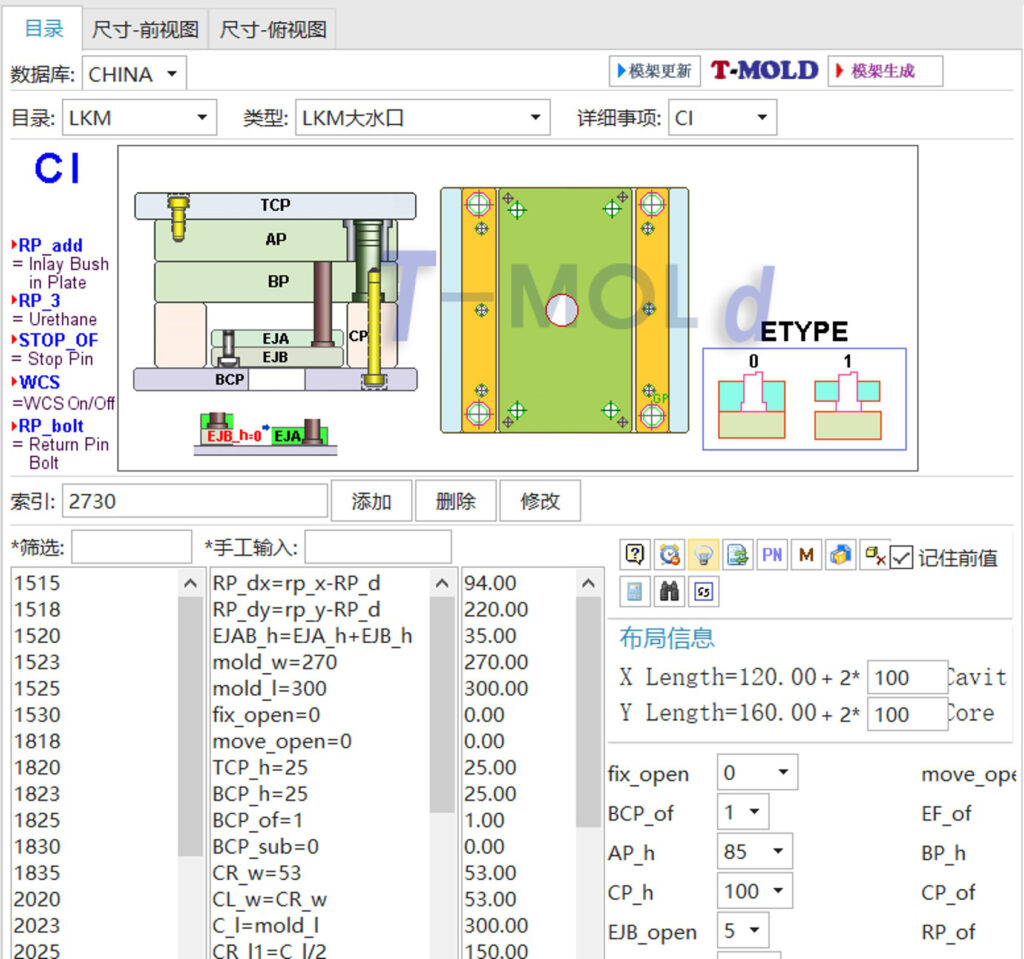Switch to the 尺寸-俯视图 tab
This screenshot has width=1024, height=959.
(273, 29)
